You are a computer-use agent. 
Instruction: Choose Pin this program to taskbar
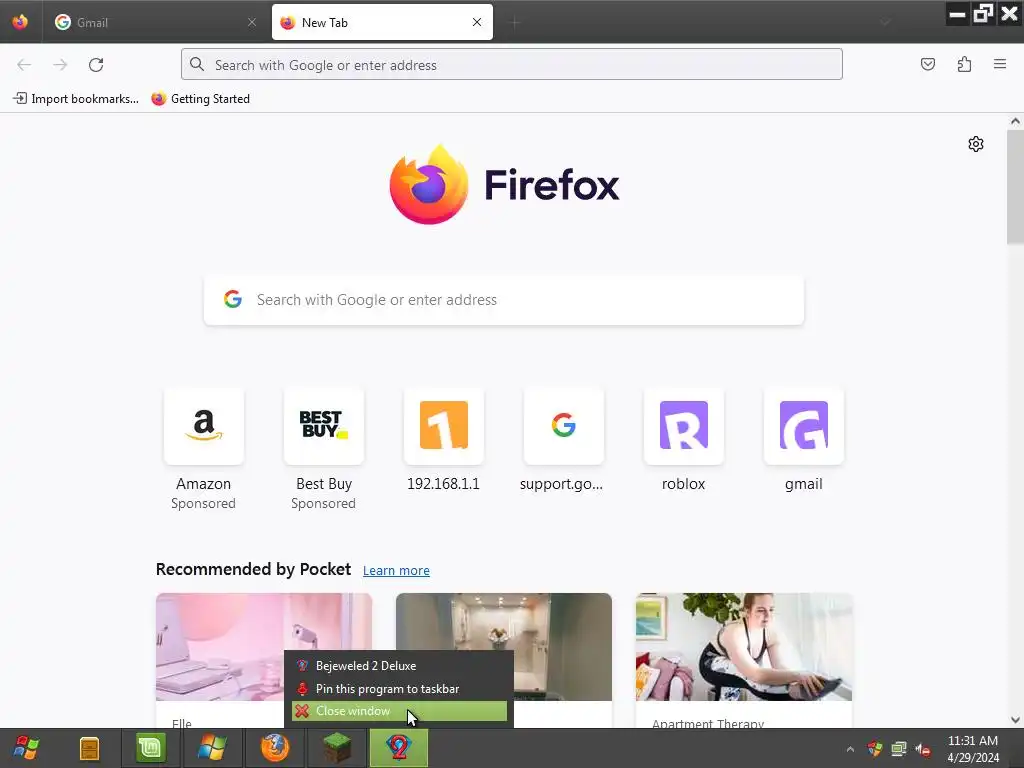(x=399, y=688)
